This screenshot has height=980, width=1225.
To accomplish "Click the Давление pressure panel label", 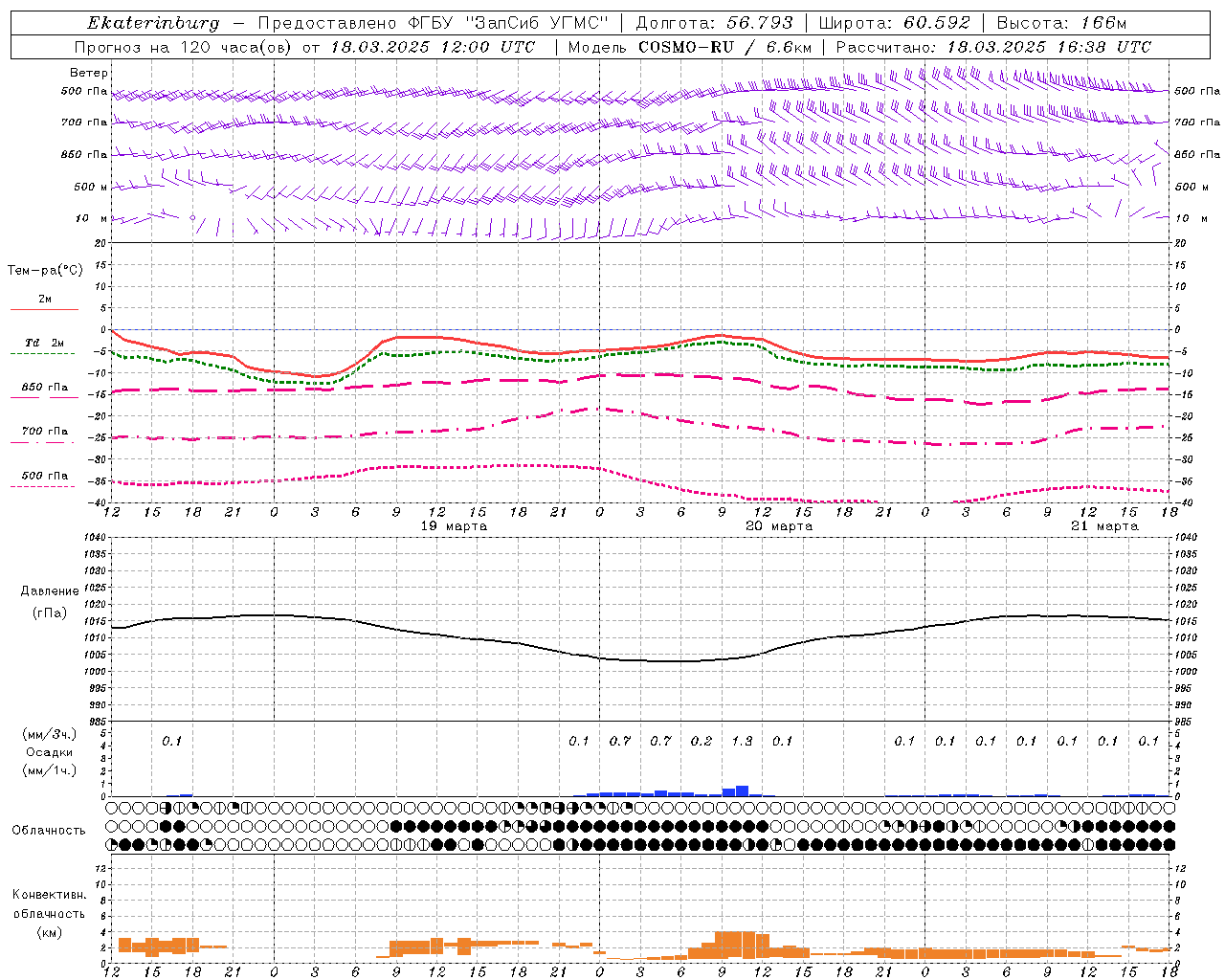I will point(50,591).
